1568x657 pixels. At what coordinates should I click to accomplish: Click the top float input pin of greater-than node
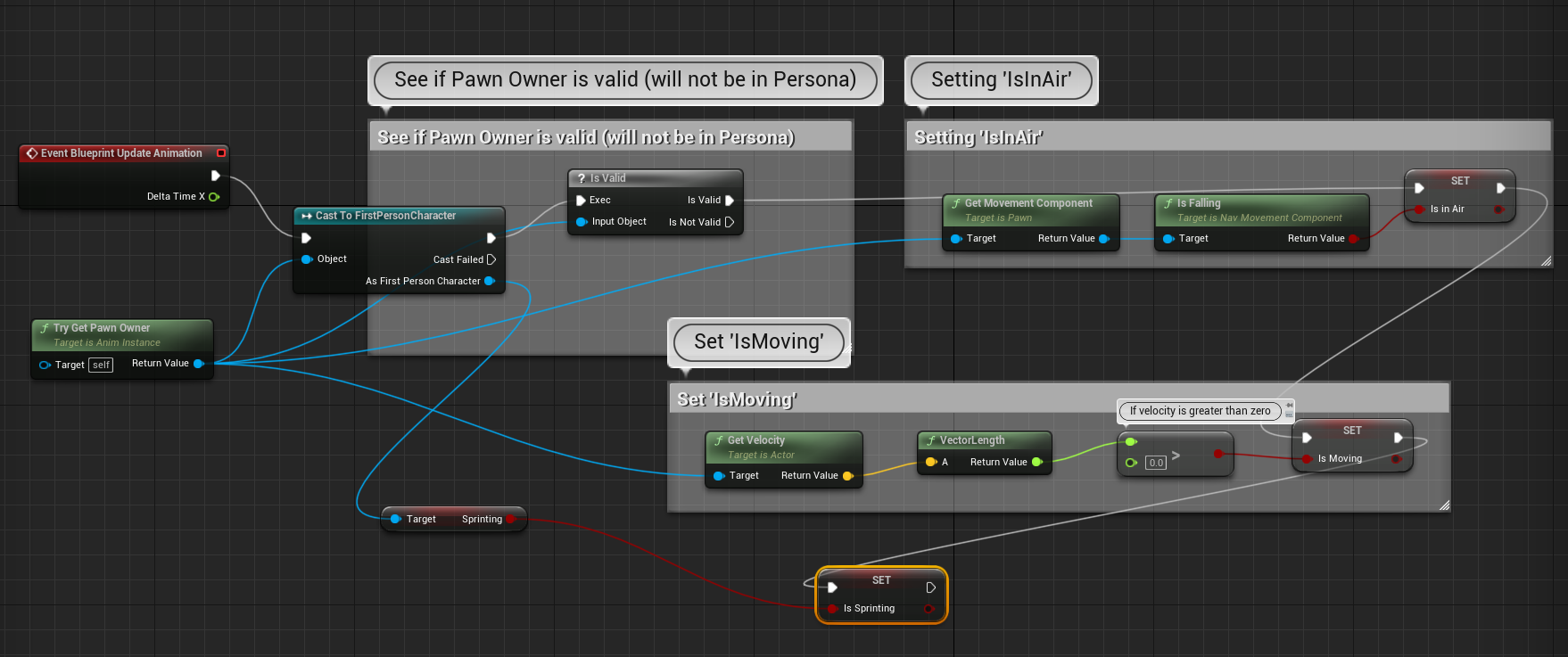[x=1131, y=441]
